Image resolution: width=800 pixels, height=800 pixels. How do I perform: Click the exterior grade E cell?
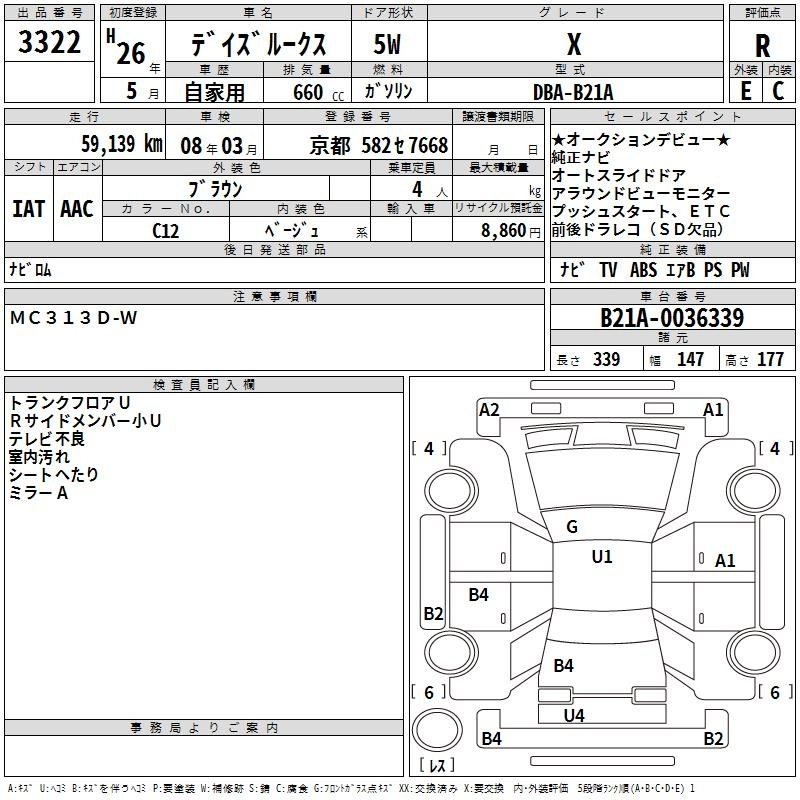click(745, 90)
